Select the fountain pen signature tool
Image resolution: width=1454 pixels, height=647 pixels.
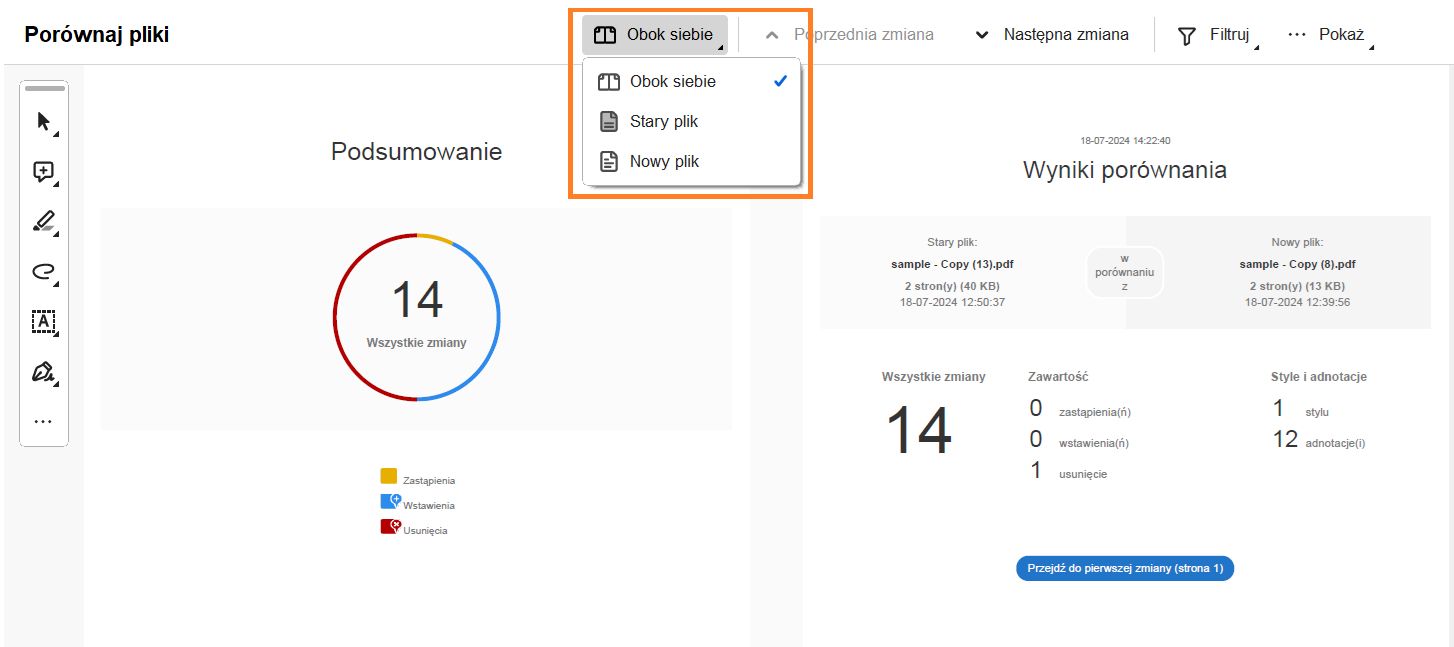(x=43, y=372)
